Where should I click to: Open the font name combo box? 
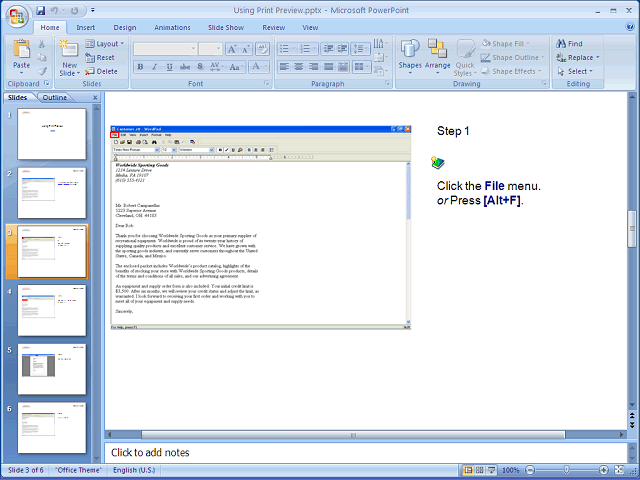(x=165, y=49)
